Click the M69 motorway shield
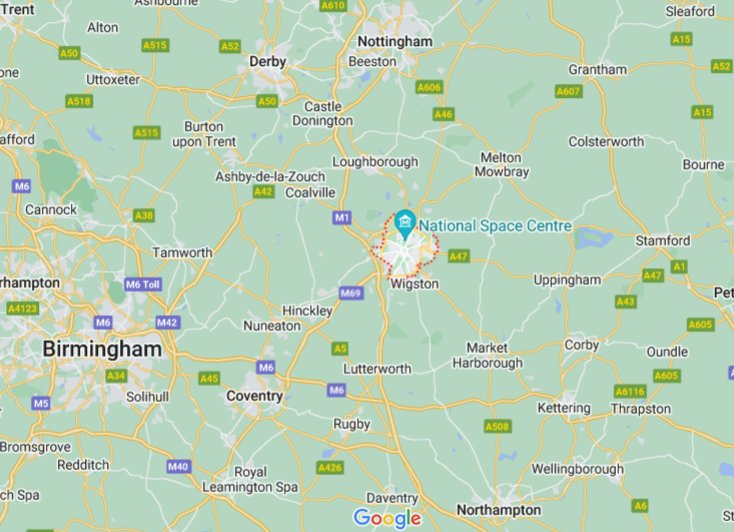Screen dimensions: 734x532 tap(351, 294)
